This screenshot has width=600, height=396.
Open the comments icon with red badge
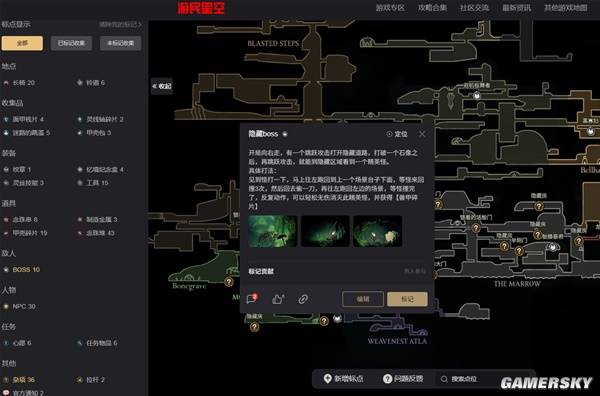[252, 298]
